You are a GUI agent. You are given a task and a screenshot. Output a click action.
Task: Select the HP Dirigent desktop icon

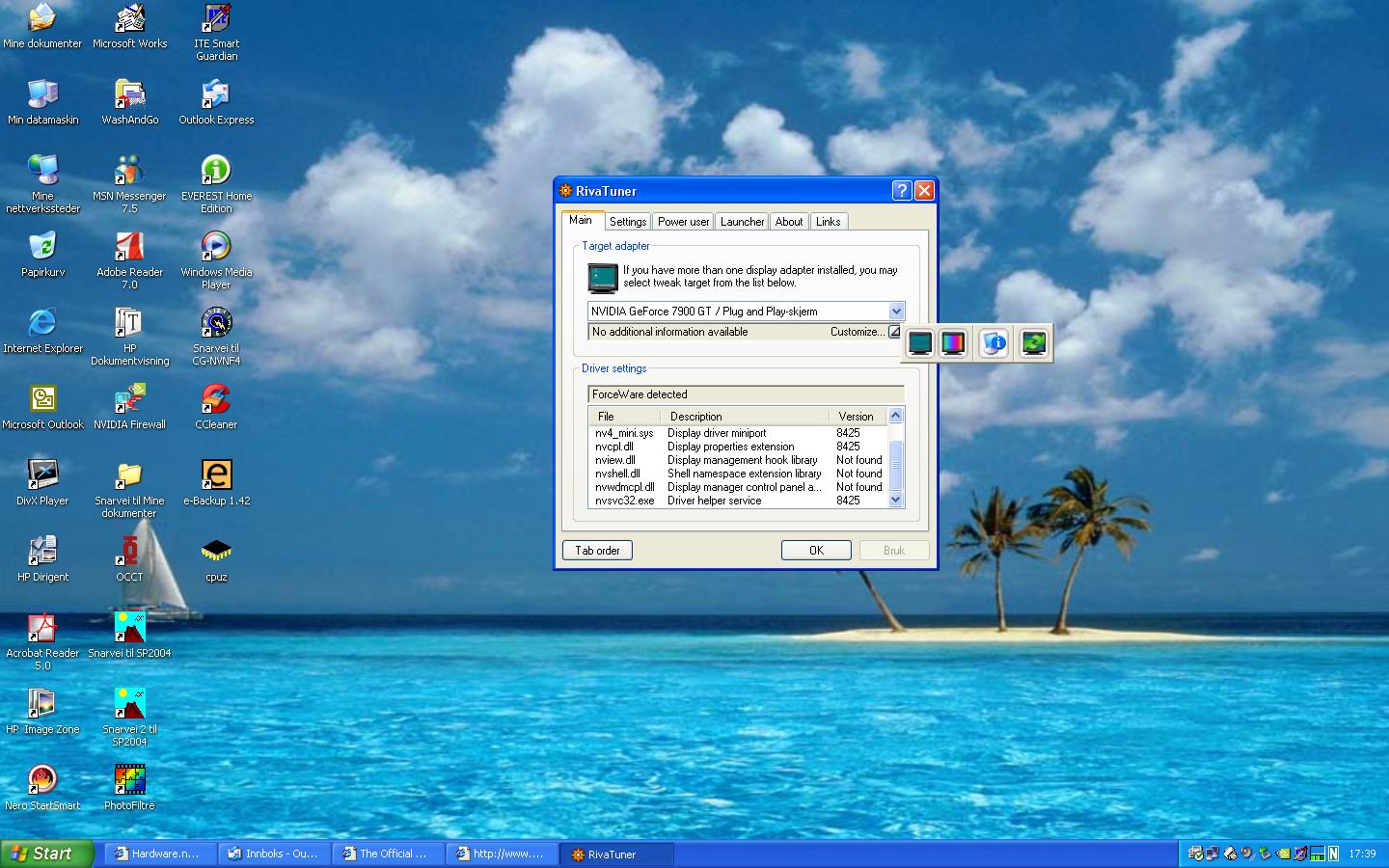(42, 559)
